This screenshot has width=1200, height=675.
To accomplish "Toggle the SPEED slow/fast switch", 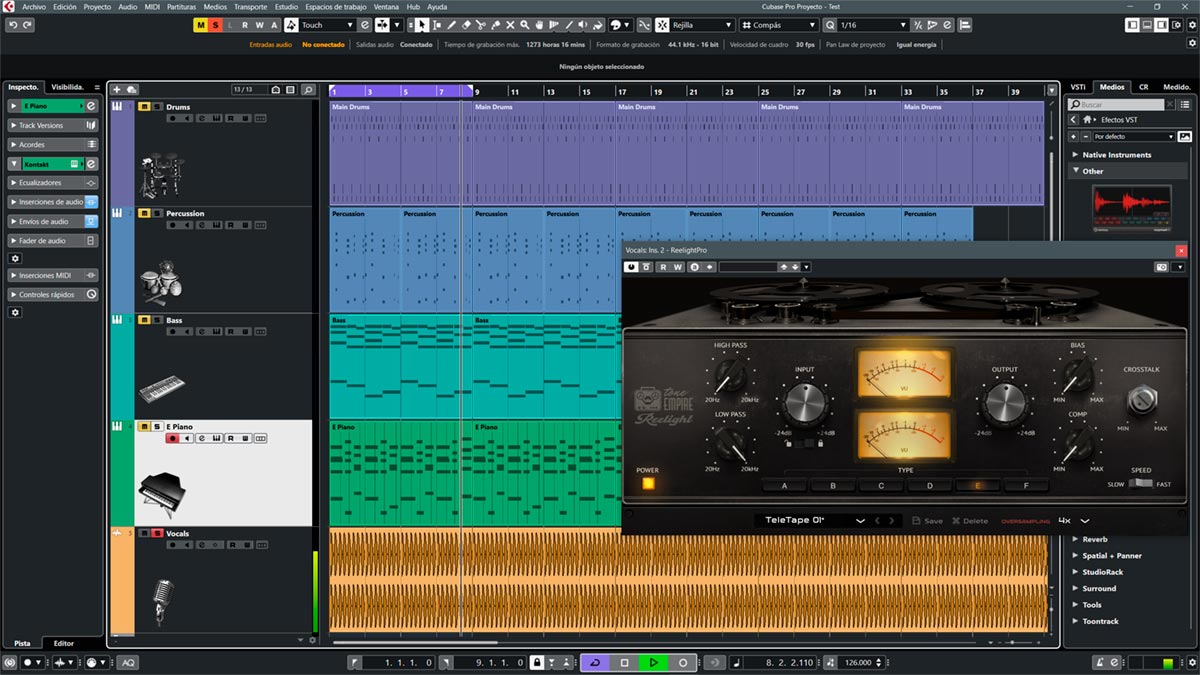I will [x=1140, y=484].
